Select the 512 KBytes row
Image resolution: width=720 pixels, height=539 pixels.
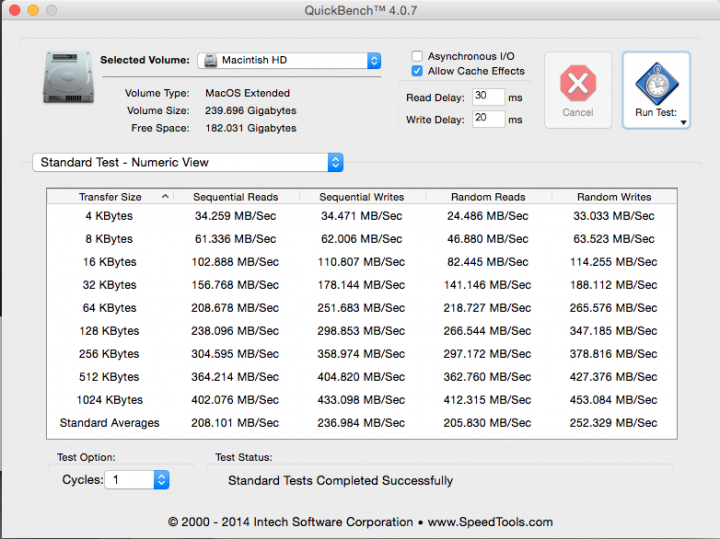click(x=362, y=376)
